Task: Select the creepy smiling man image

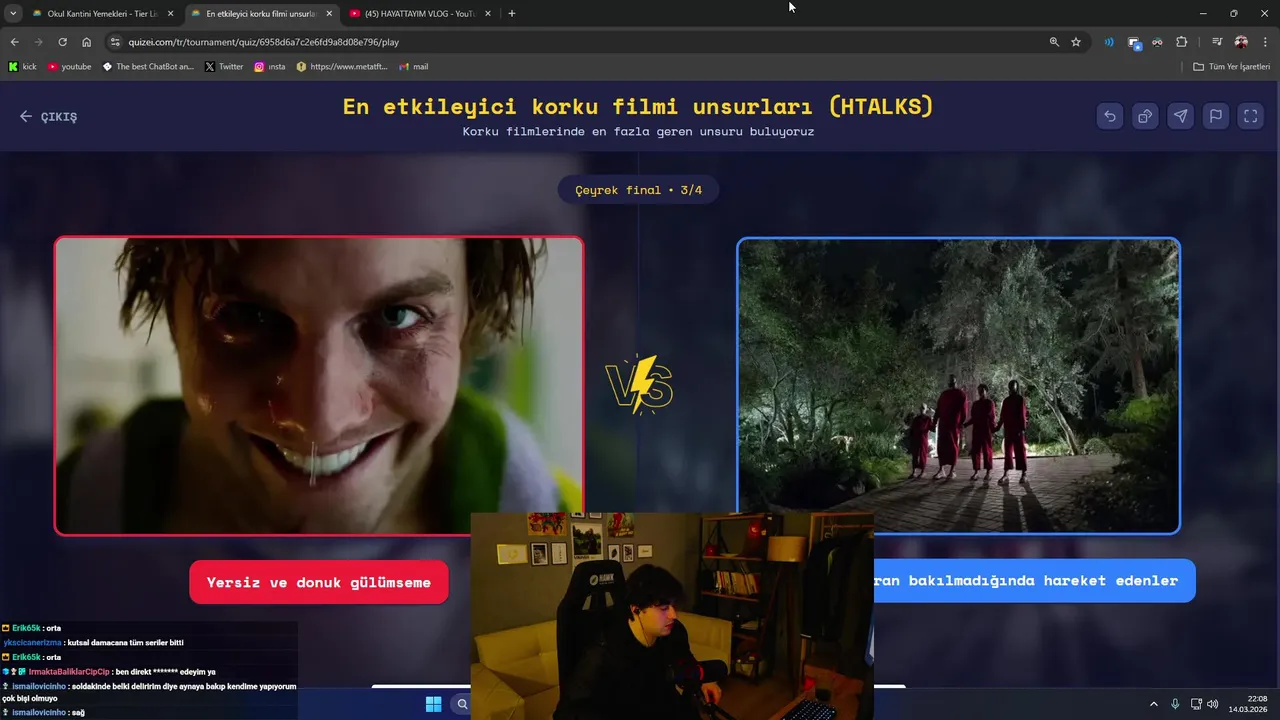Action: (319, 386)
